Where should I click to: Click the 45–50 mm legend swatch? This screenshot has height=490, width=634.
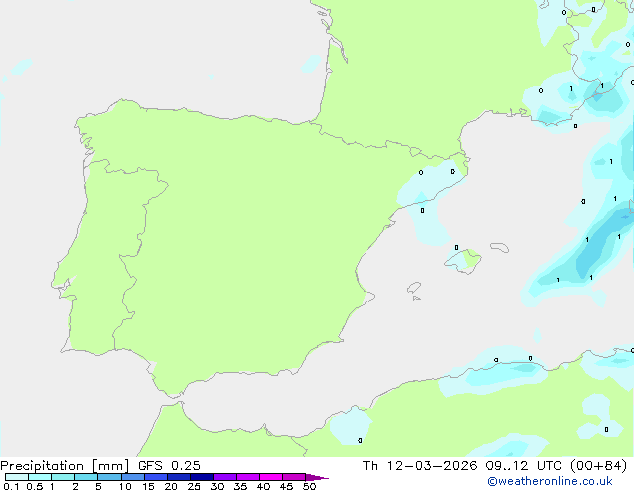pos(294,477)
